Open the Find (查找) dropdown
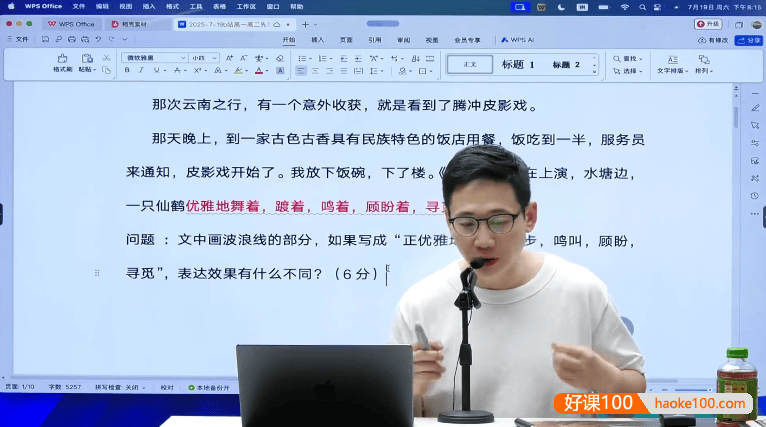Viewport: 766px width, 427px height. (627, 58)
